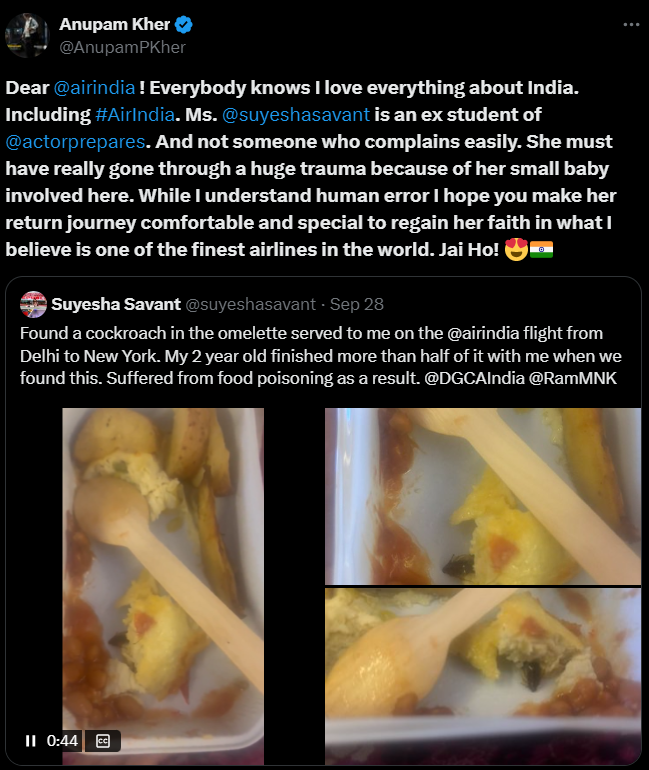
Task: Open the three-dot more options menu
Action: 631,25
